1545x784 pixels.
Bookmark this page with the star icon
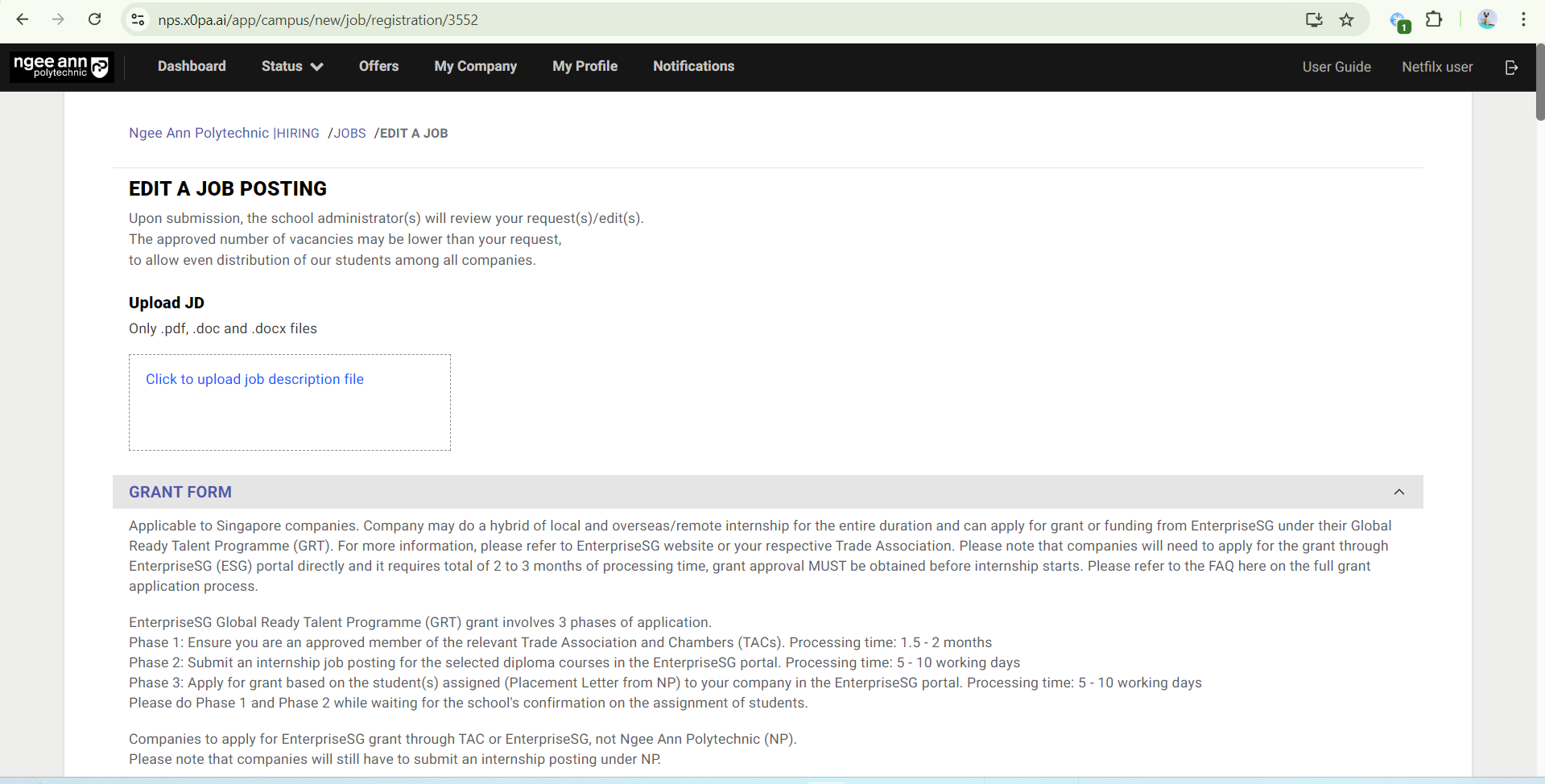(x=1346, y=19)
